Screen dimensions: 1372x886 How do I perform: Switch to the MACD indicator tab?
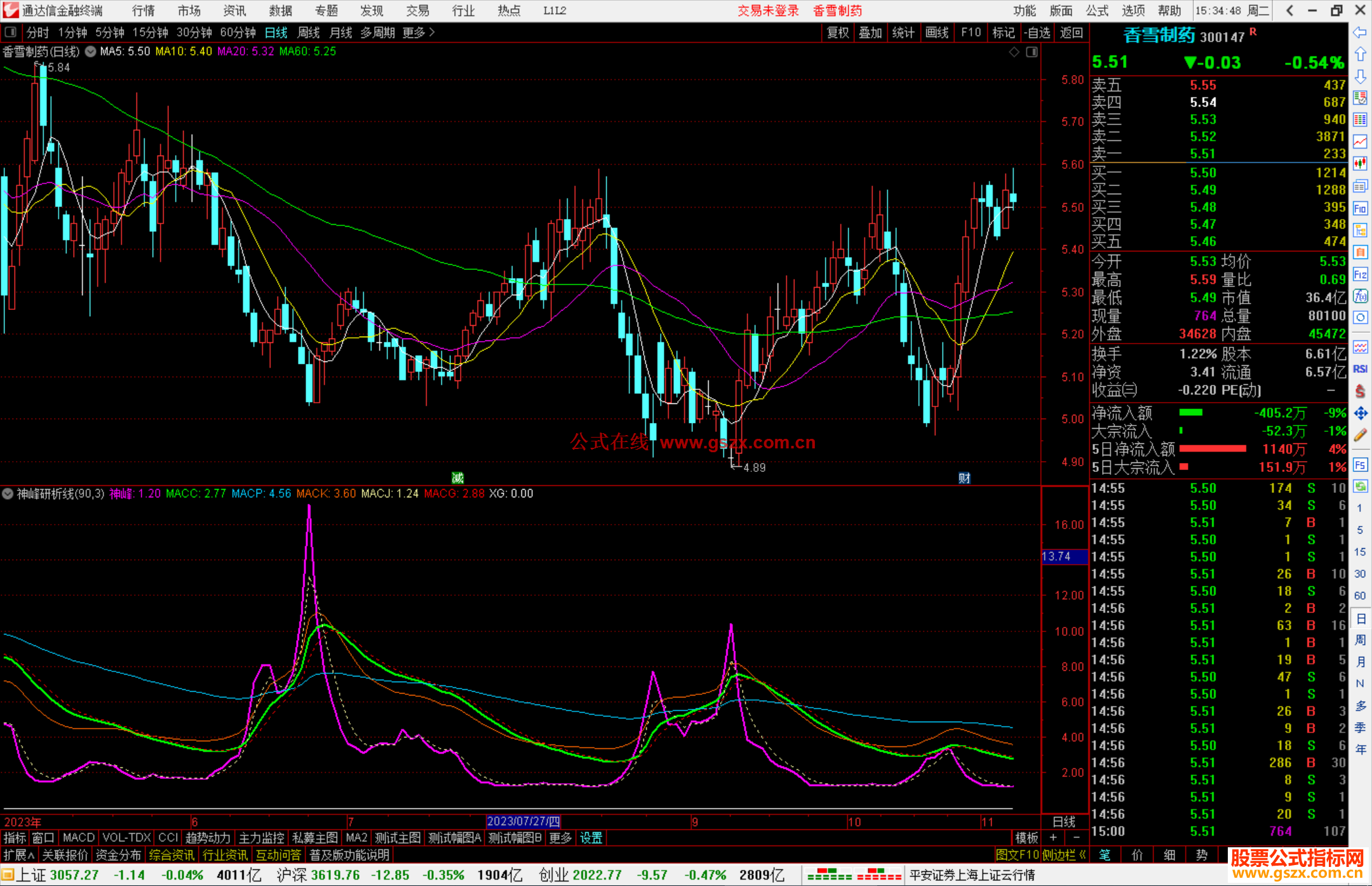coord(78,838)
